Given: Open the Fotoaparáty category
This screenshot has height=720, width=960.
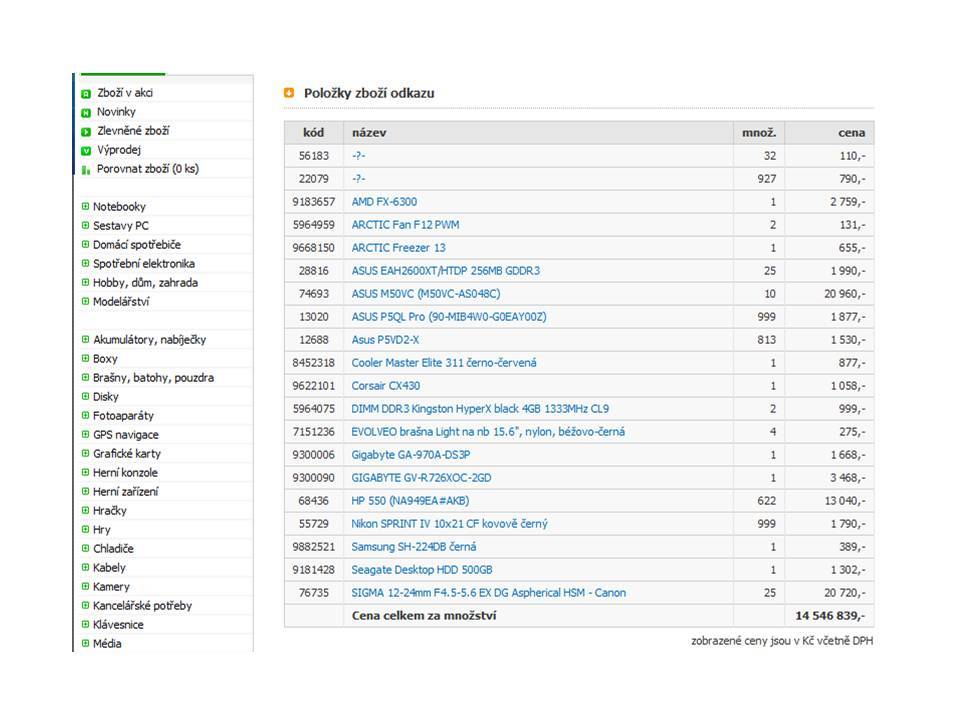Looking at the screenshot, I should point(123,416).
